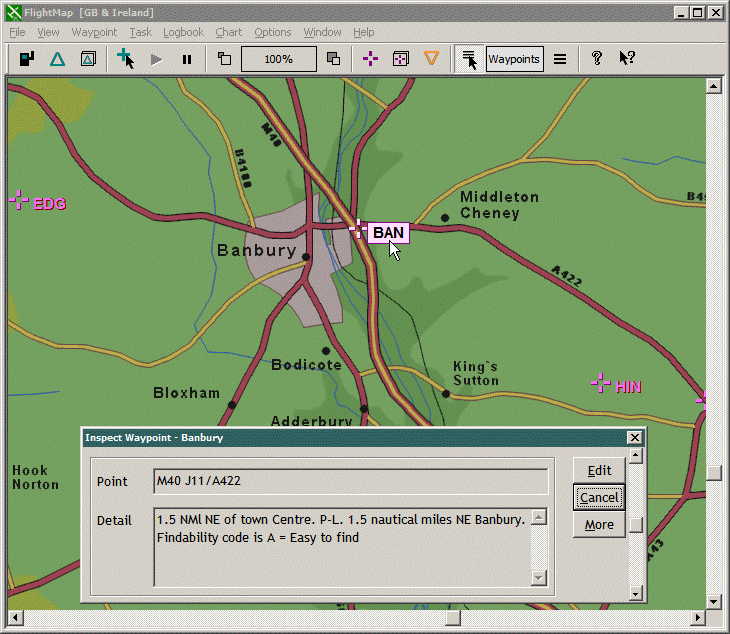Viewport: 730px width, 634px height.
Task: Open the Chart menu
Action: [229, 32]
